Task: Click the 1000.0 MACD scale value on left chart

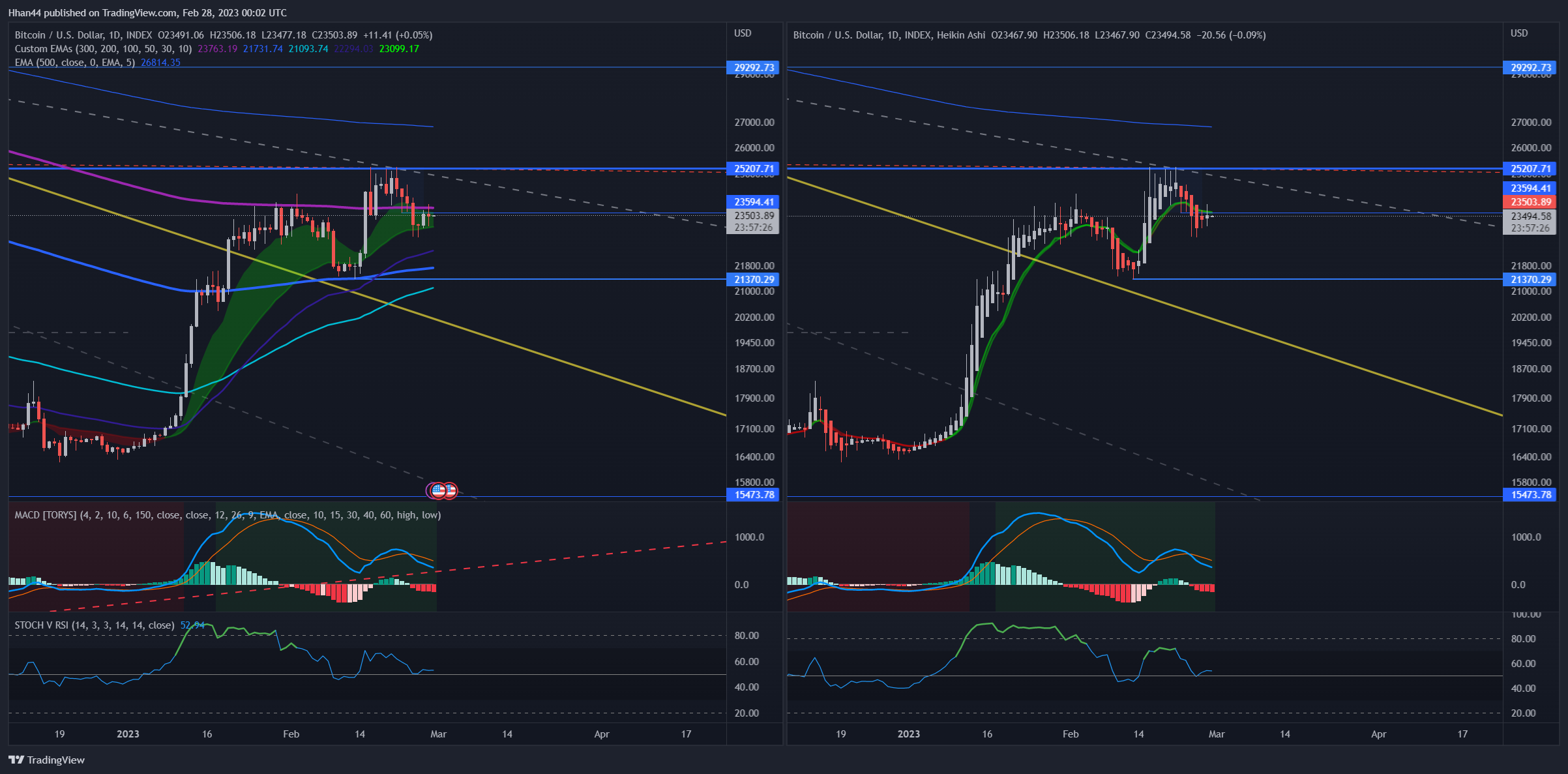Action: click(x=749, y=537)
